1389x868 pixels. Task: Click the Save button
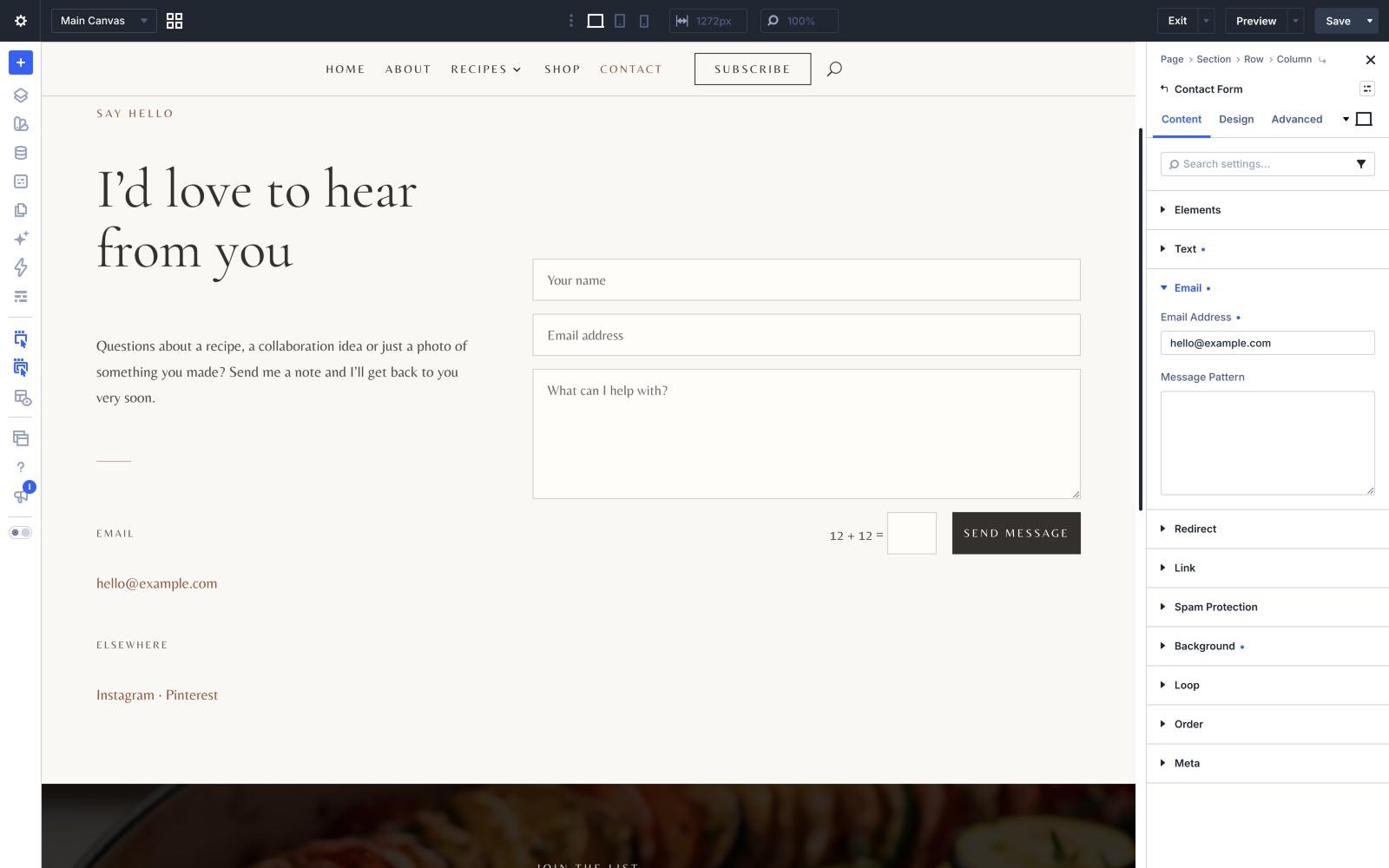pyautogui.click(x=1338, y=21)
